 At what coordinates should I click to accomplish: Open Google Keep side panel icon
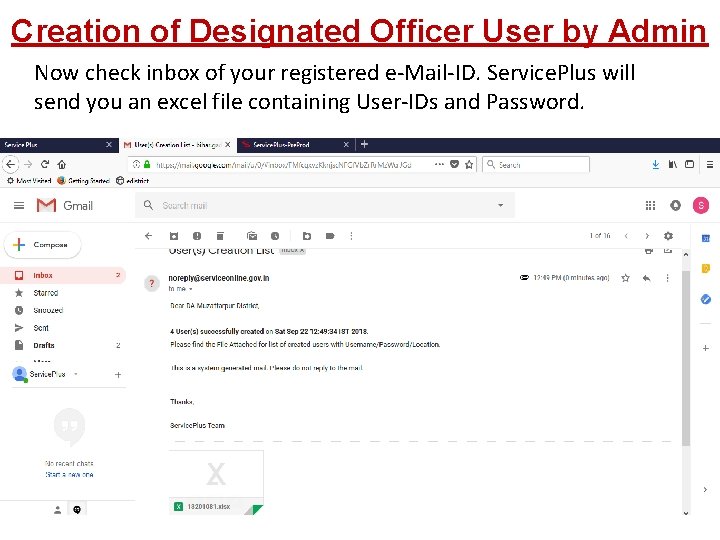pyautogui.click(x=706, y=269)
